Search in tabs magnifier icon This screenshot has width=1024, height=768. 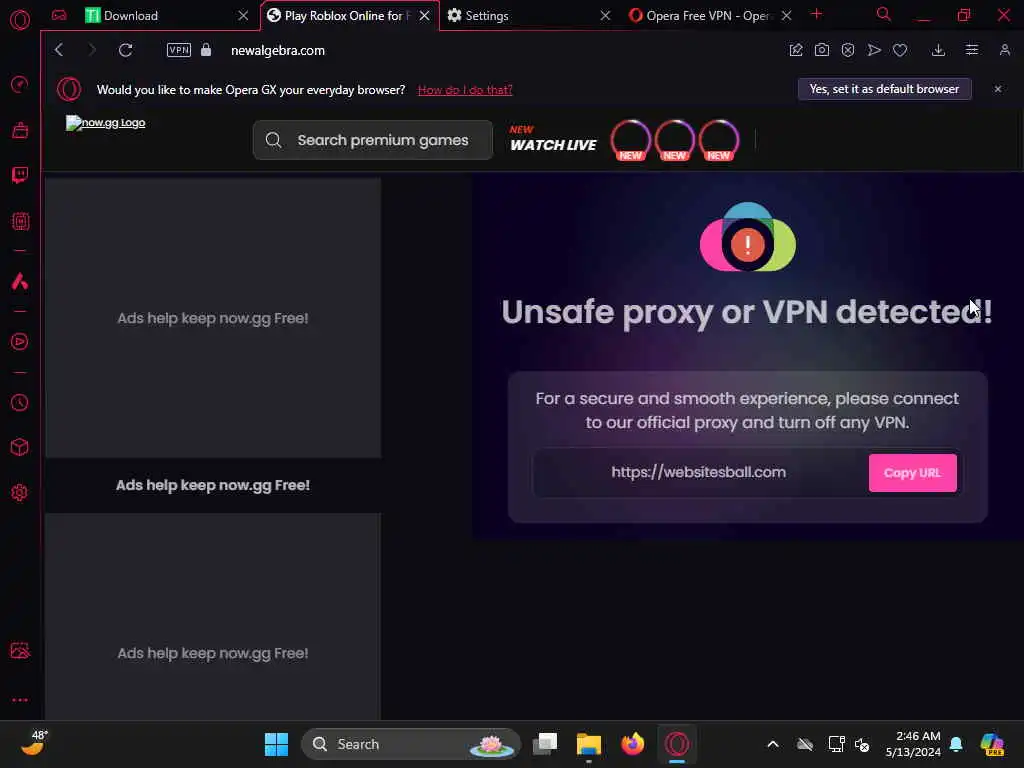pos(884,14)
